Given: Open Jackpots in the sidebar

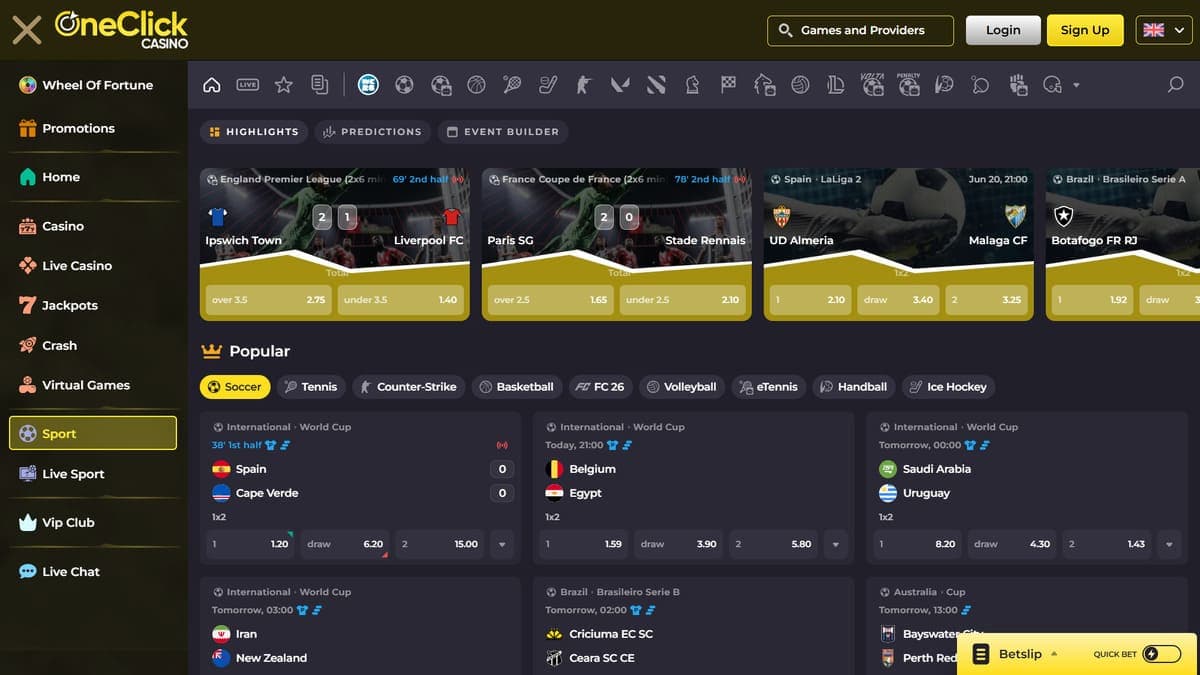Looking at the screenshot, I should pos(94,305).
